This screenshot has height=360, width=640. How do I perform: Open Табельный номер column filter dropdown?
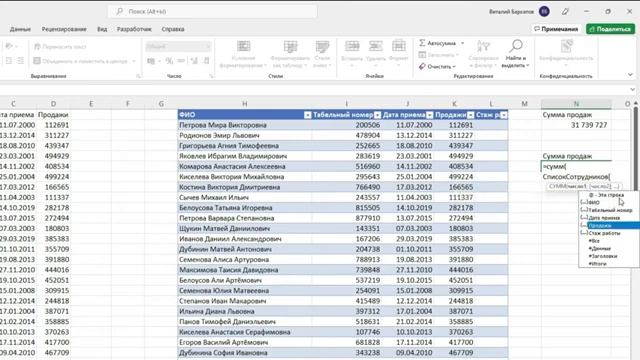tap(377, 115)
